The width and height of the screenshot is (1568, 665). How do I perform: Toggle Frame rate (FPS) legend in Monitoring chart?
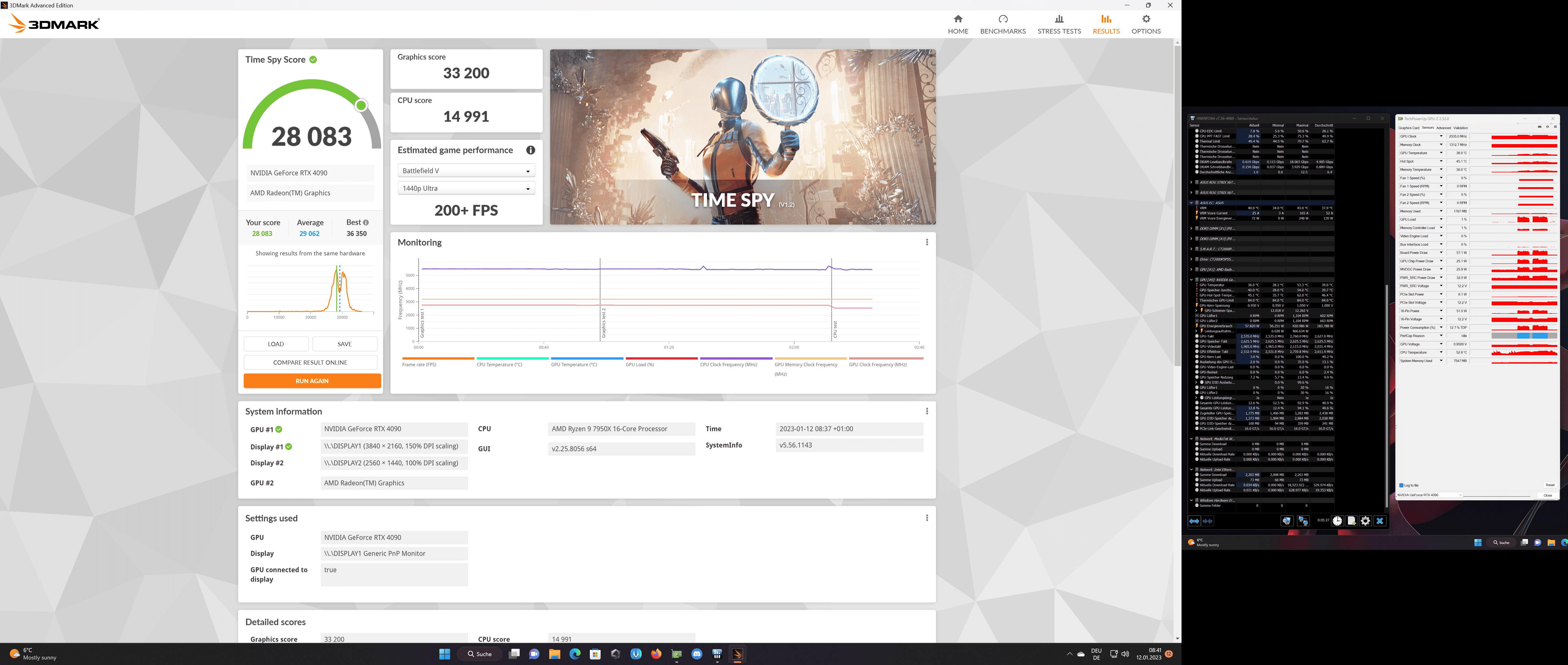(438, 362)
